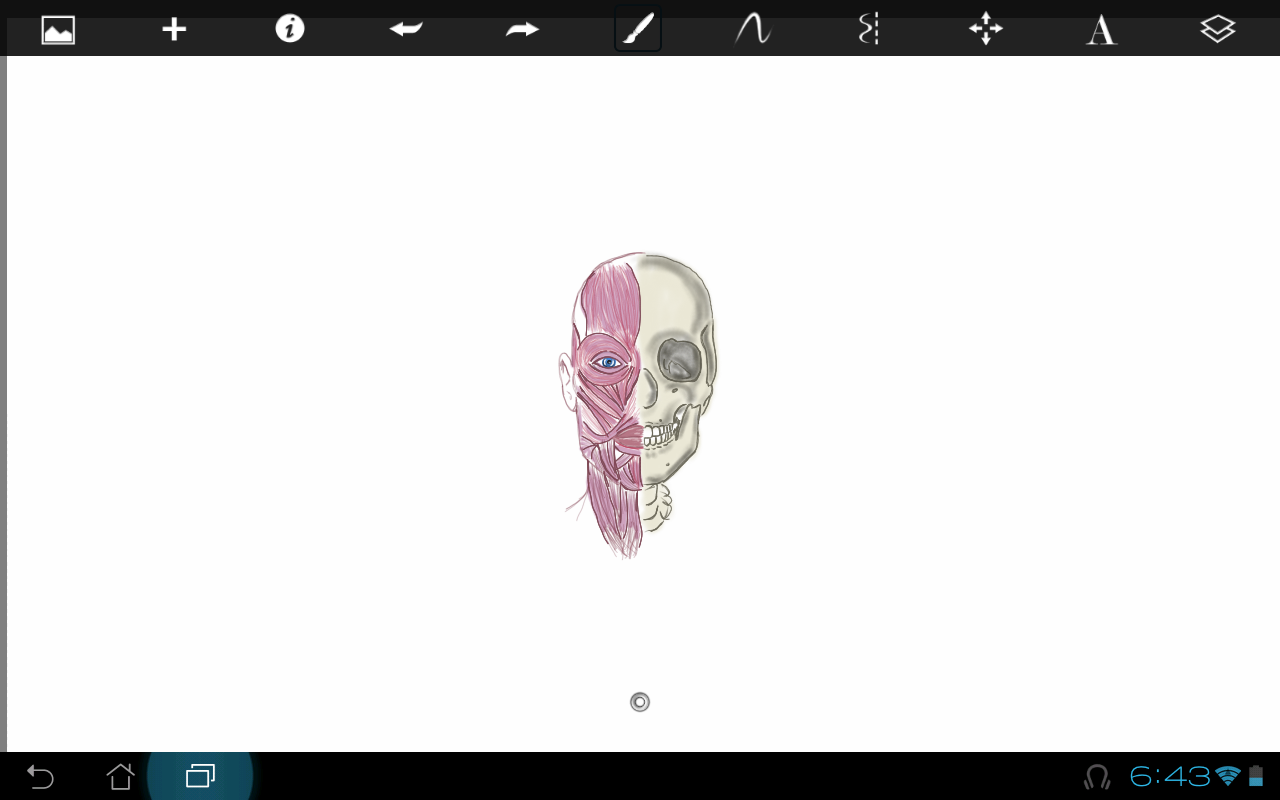Open the info icon in toolbar
This screenshot has width=1280, height=800.
point(290,30)
